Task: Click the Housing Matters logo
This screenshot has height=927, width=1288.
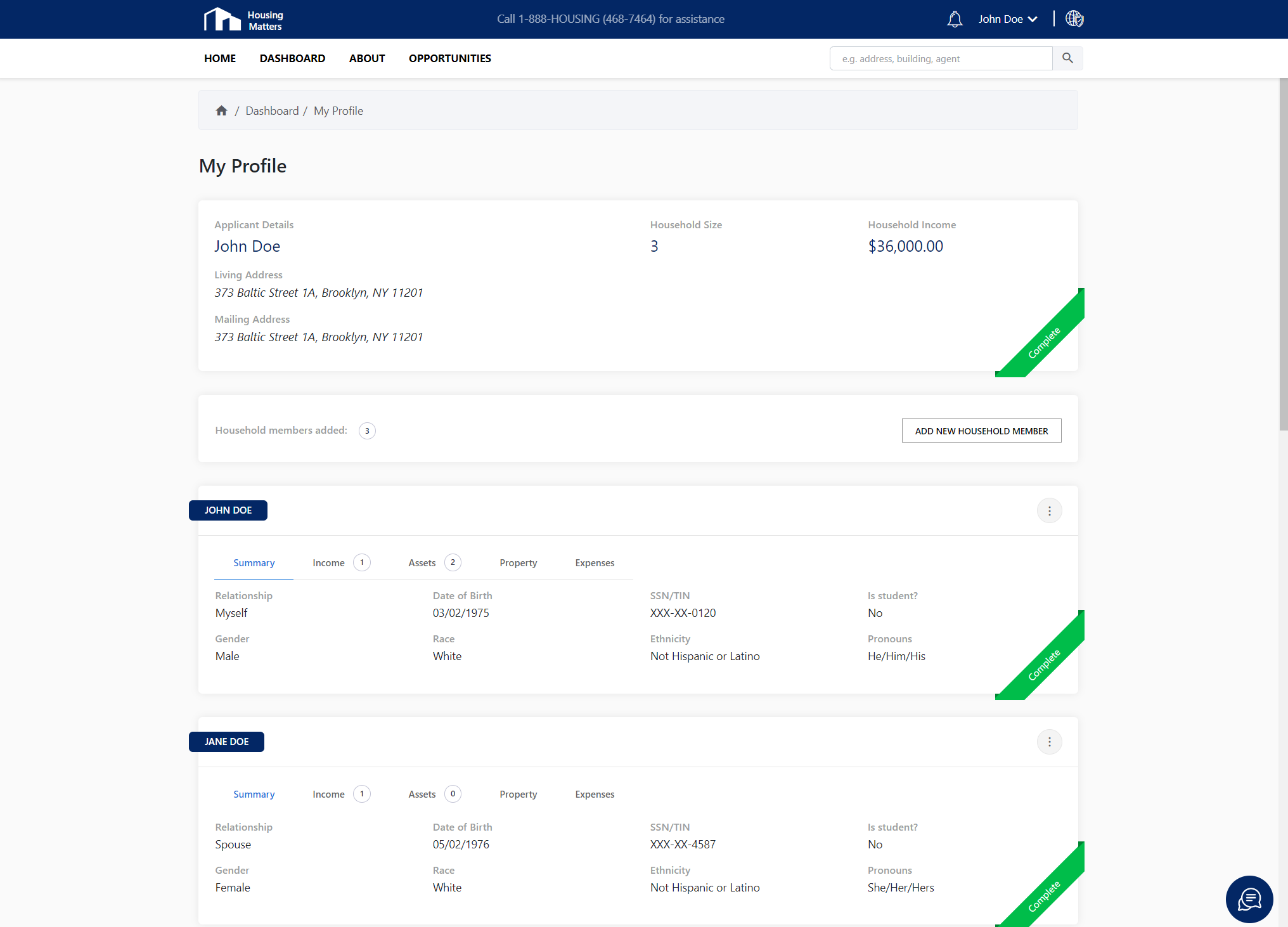Action: click(243, 19)
